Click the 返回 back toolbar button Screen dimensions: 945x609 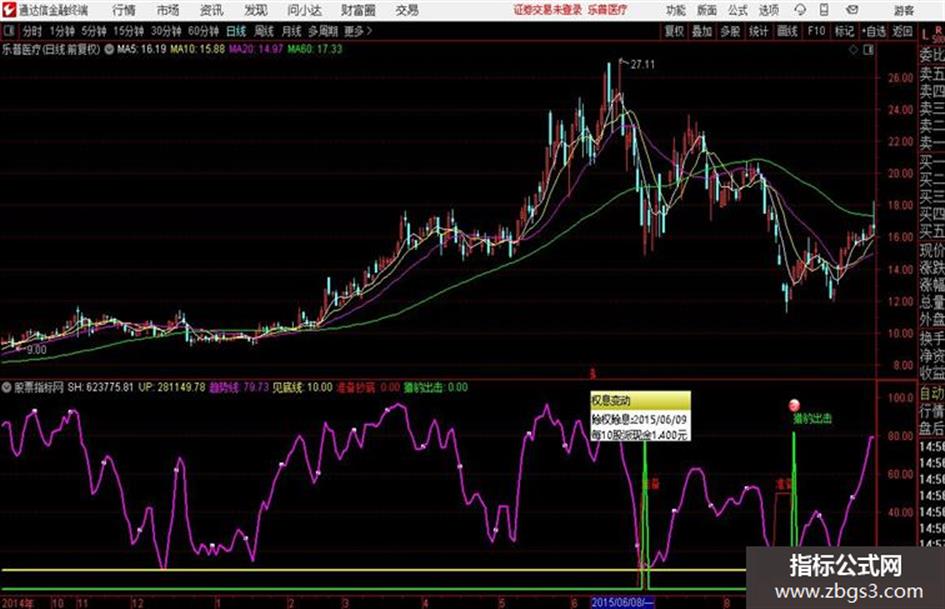click(902, 31)
